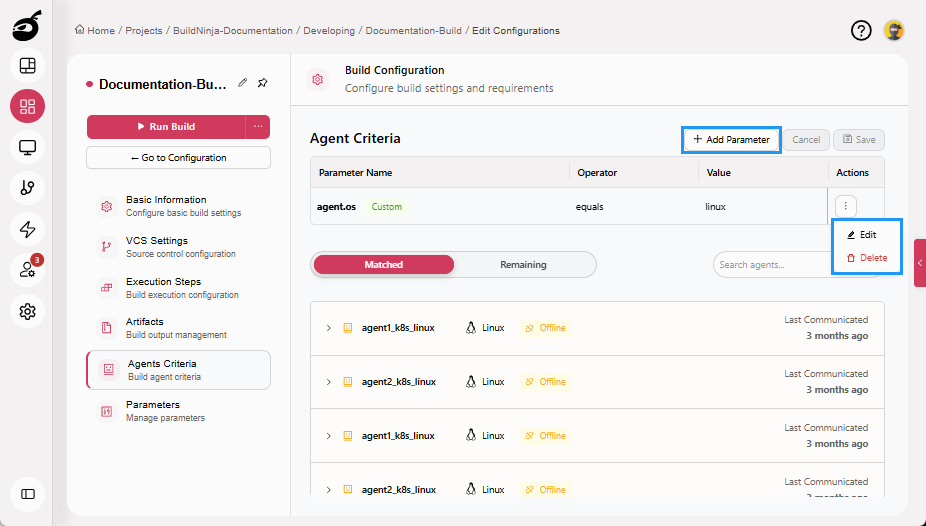Open the Projects grid icon in sidebar
Image resolution: width=926 pixels, height=526 pixels.
click(x=27, y=106)
